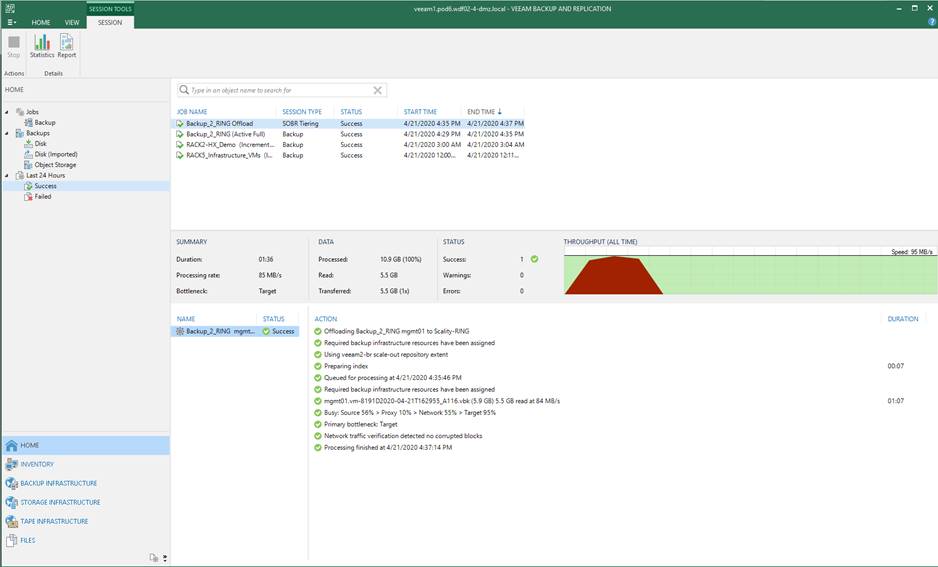Select Backup_2_RING Offload session row
The height and width of the screenshot is (567, 938).
click(x=350, y=124)
